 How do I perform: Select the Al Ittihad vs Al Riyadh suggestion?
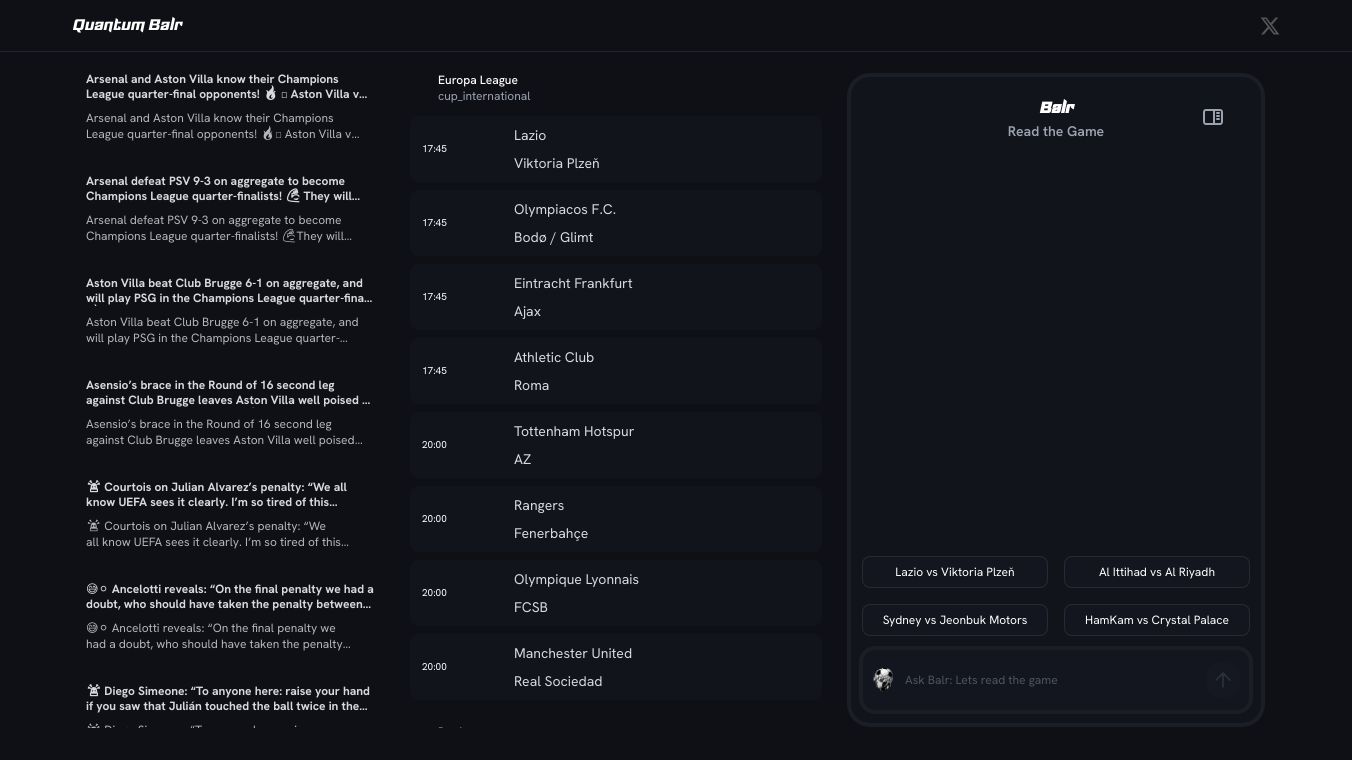[x=1156, y=572]
